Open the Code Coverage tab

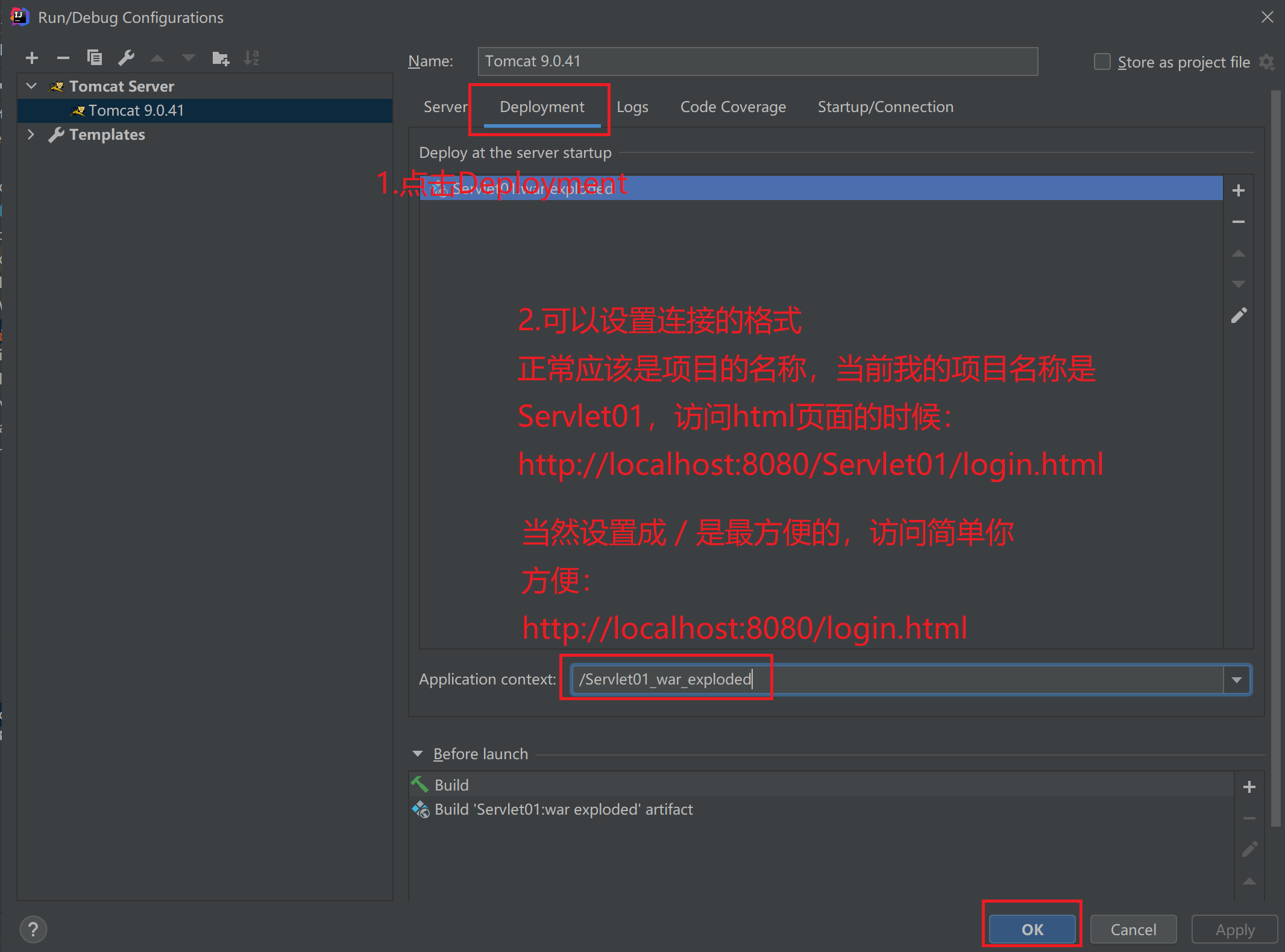point(733,107)
